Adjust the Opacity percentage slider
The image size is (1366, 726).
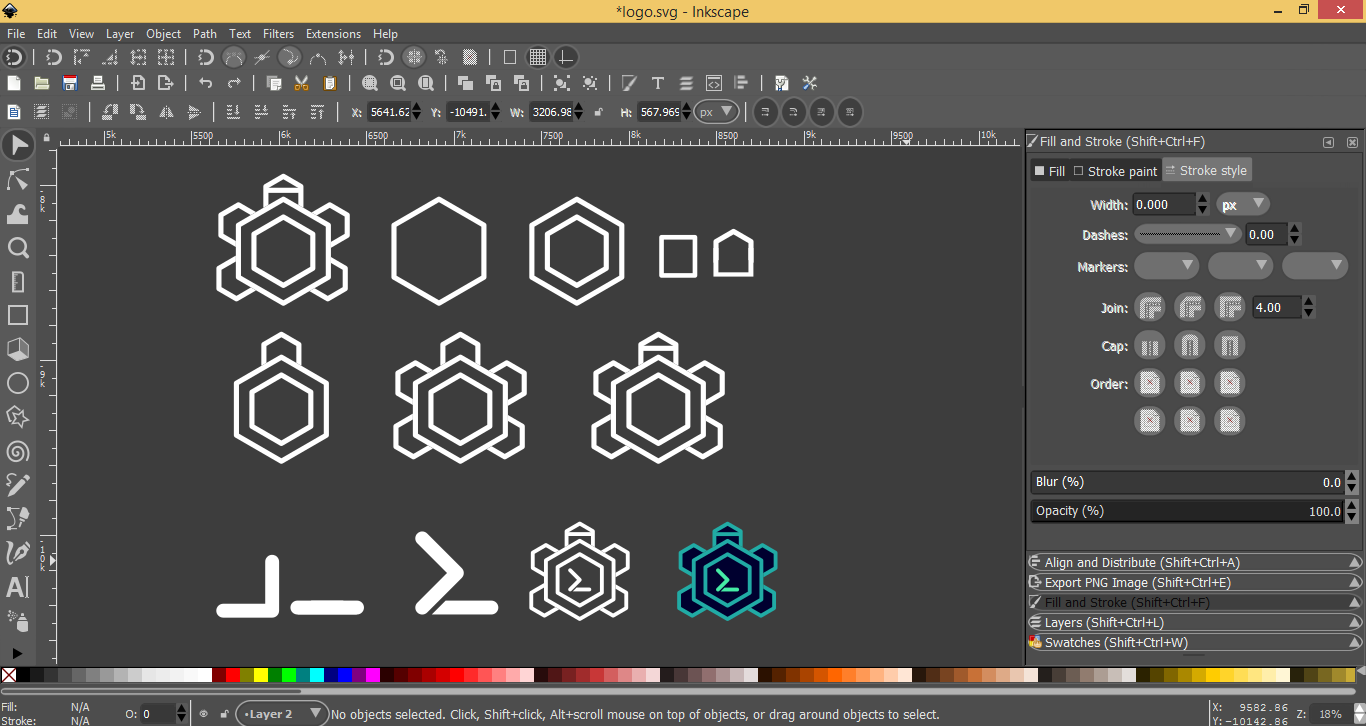[1188, 511]
